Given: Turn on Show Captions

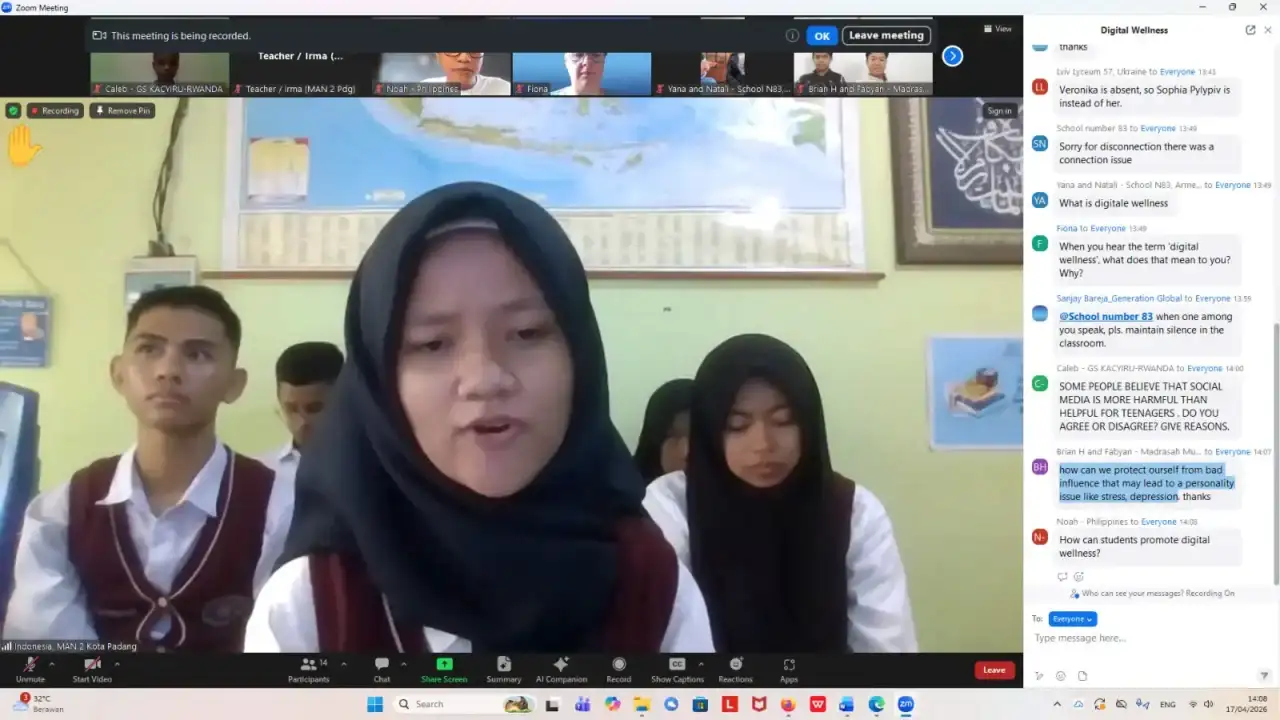Looking at the screenshot, I should pyautogui.click(x=677, y=669).
